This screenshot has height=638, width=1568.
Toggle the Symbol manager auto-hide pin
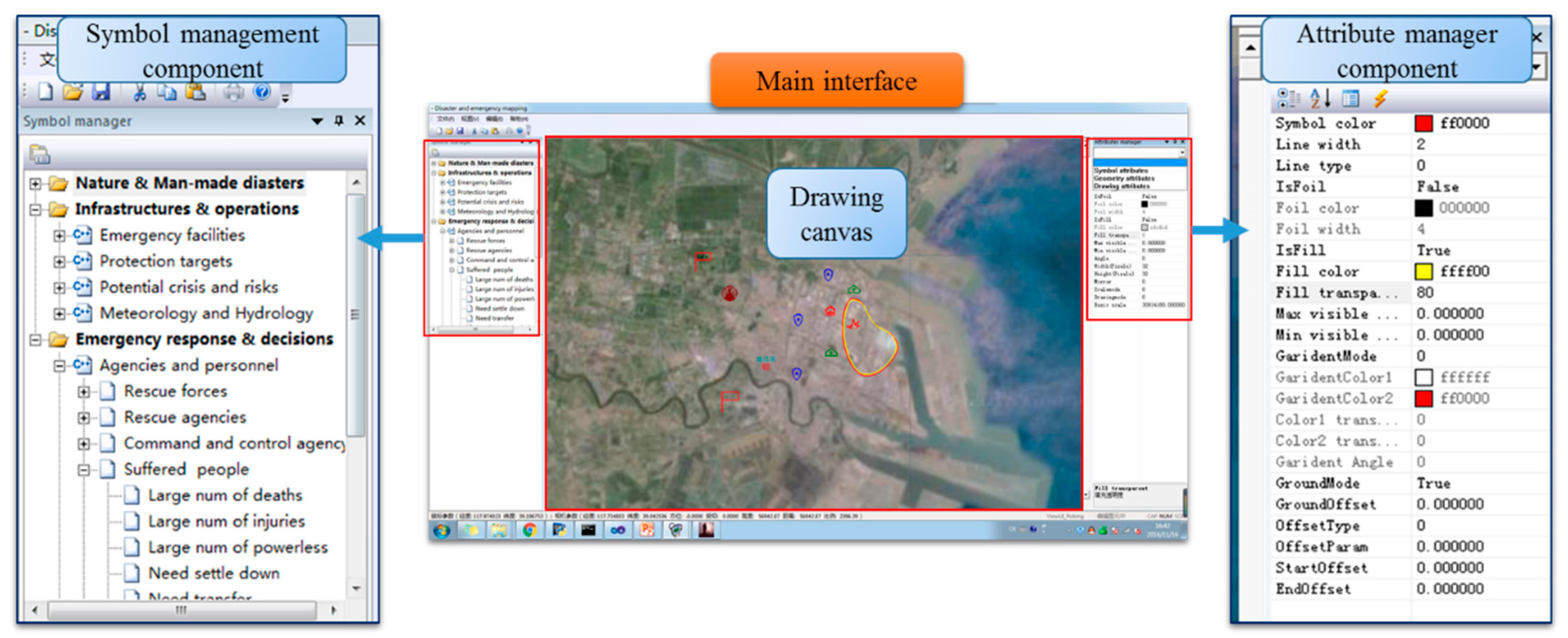click(x=339, y=121)
